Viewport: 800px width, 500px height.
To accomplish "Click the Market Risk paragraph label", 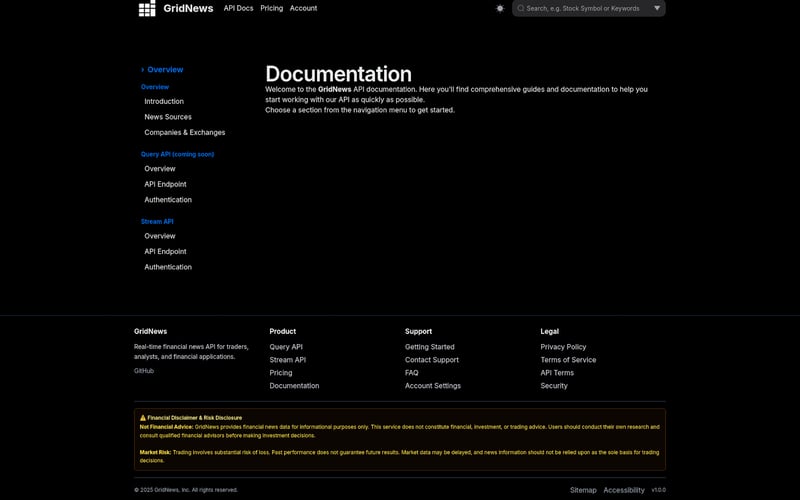I will 155,453.
